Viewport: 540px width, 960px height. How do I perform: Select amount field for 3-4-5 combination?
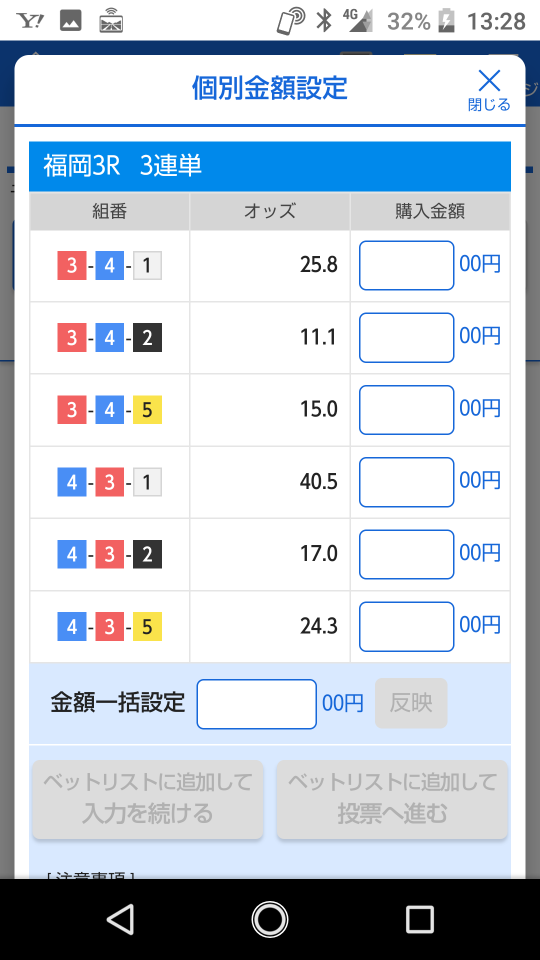[407, 410]
